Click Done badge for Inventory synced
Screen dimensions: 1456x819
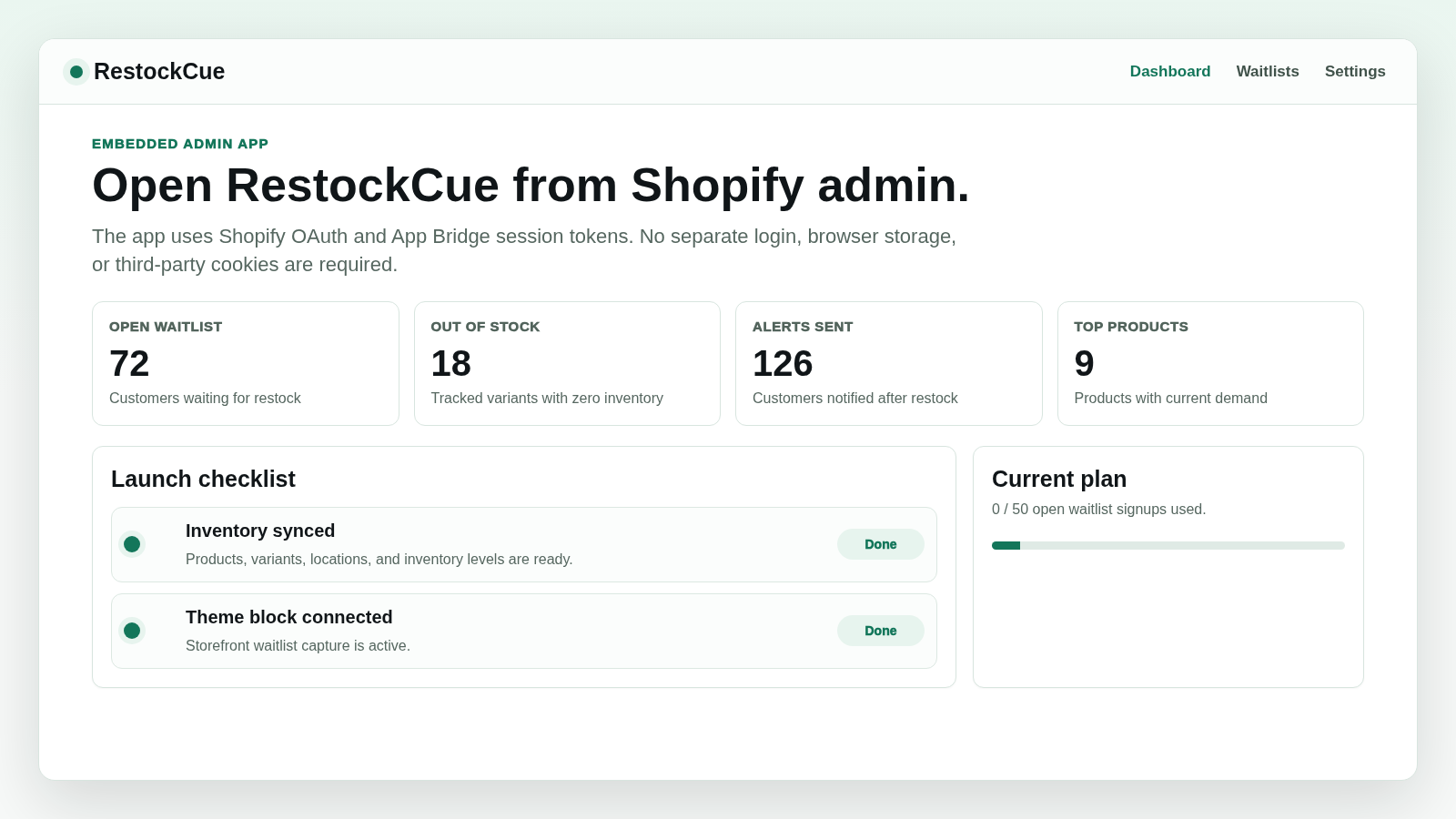coord(881,544)
